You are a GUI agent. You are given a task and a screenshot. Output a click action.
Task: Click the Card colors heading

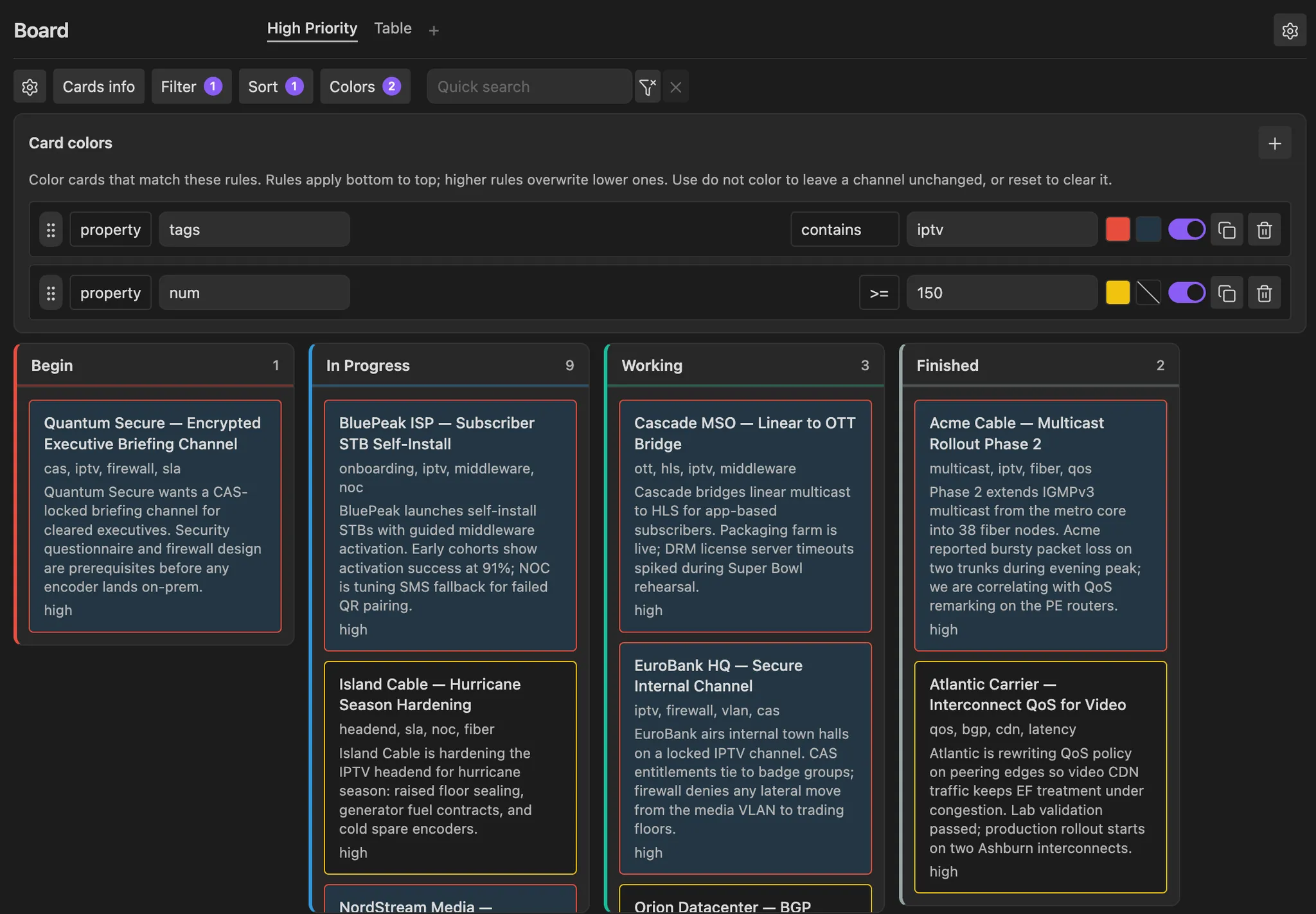pos(71,143)
